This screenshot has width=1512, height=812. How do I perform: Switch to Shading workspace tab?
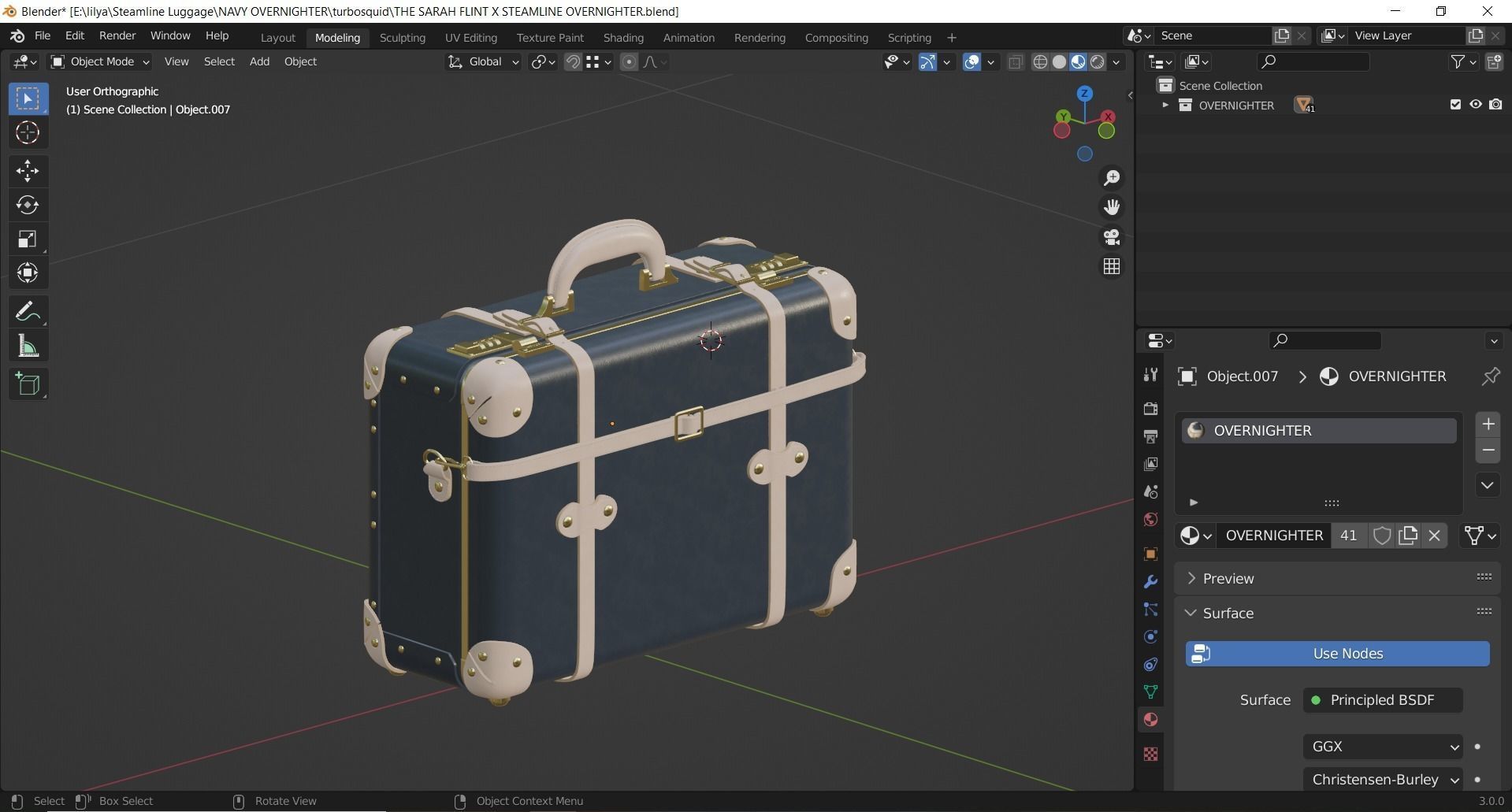(x=623, y=38)
